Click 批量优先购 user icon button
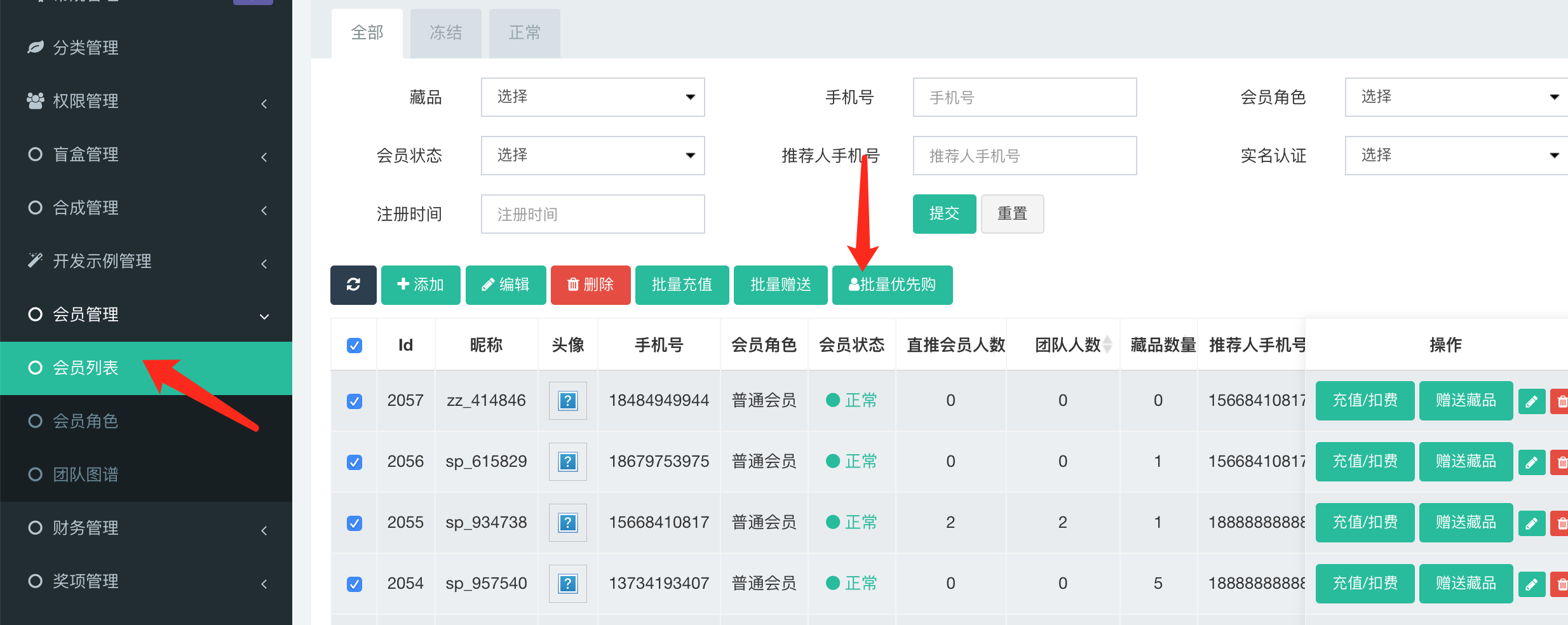Viewport: 1568px width, 625px height. (892, 285)
